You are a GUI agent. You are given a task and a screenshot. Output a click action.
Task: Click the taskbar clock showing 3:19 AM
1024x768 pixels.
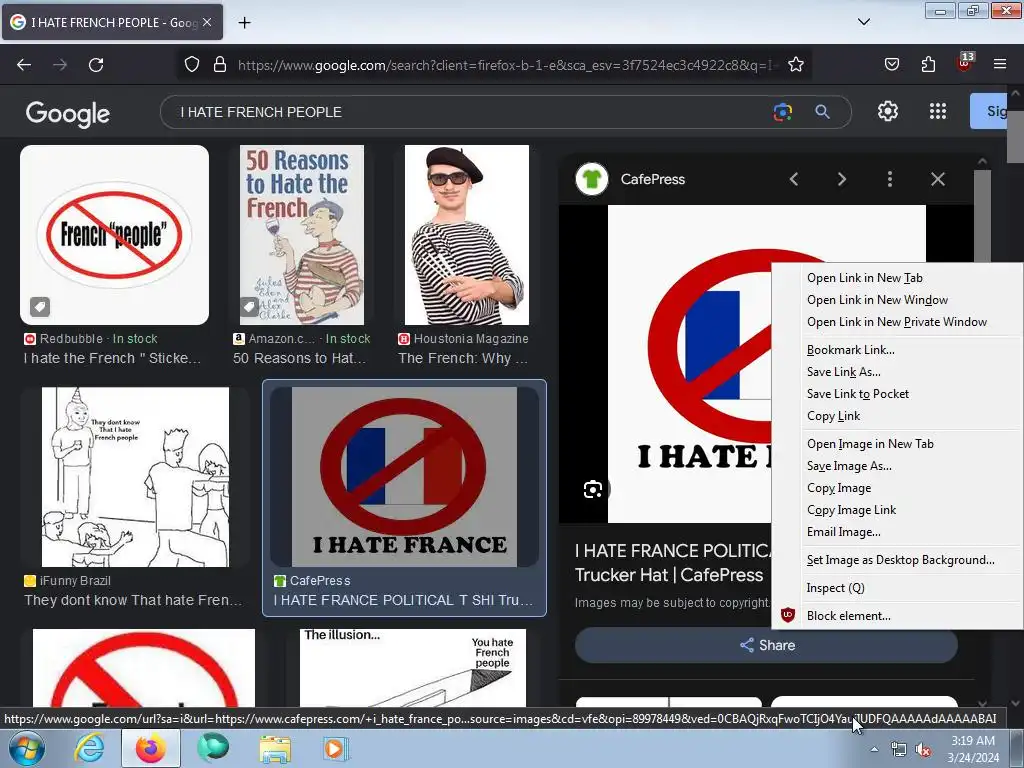973,749
